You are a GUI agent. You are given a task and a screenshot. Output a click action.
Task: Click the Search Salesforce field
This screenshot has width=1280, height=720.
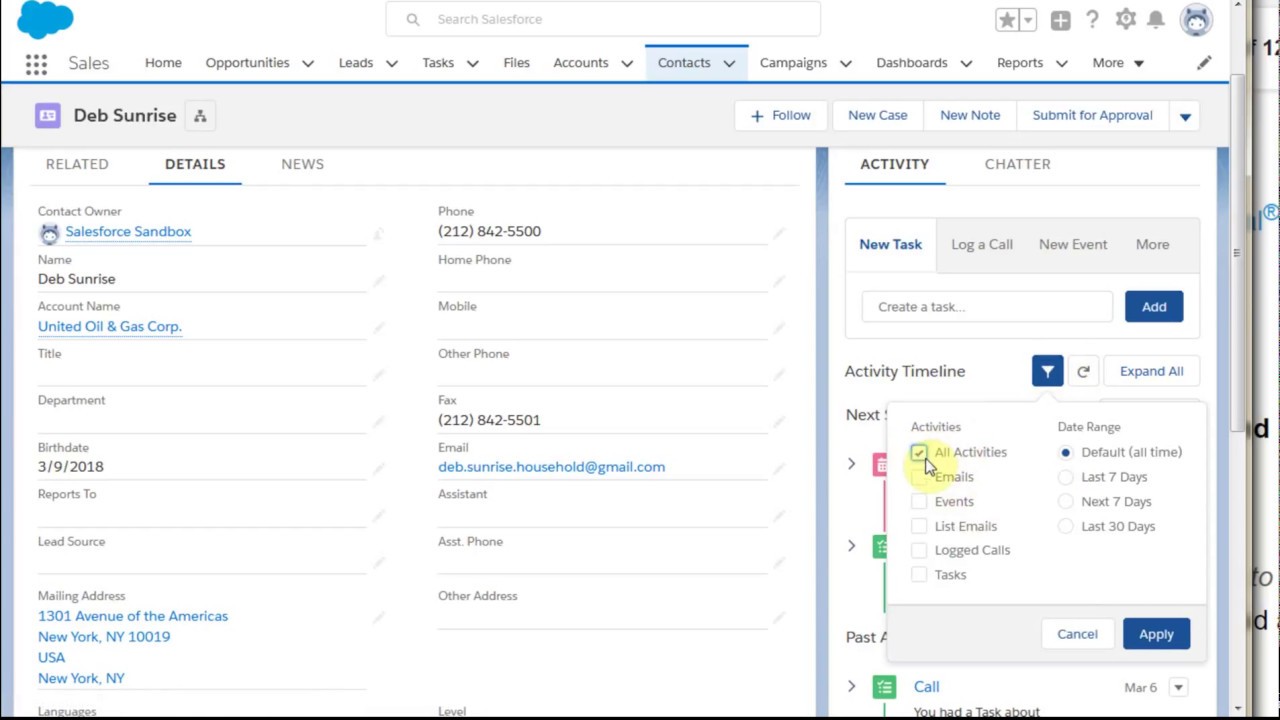click(x=603, y=19)
